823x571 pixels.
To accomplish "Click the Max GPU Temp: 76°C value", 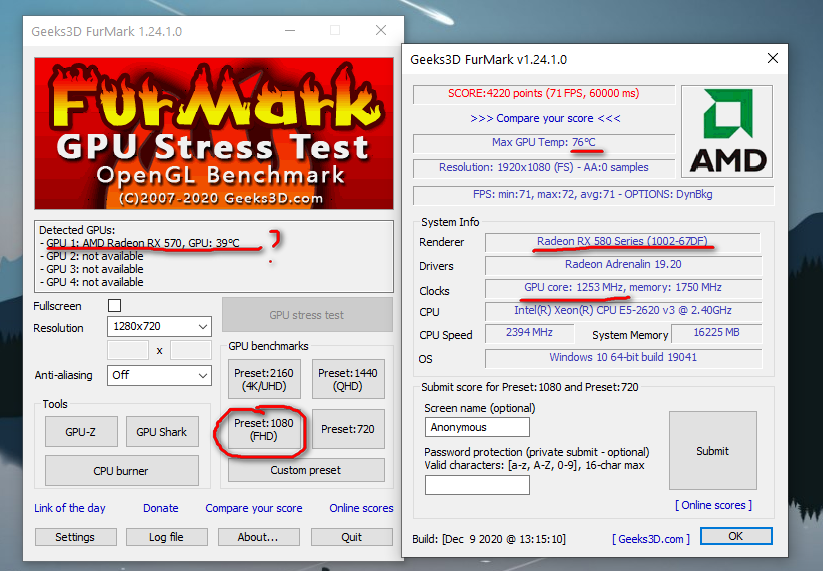I will 543,142.
